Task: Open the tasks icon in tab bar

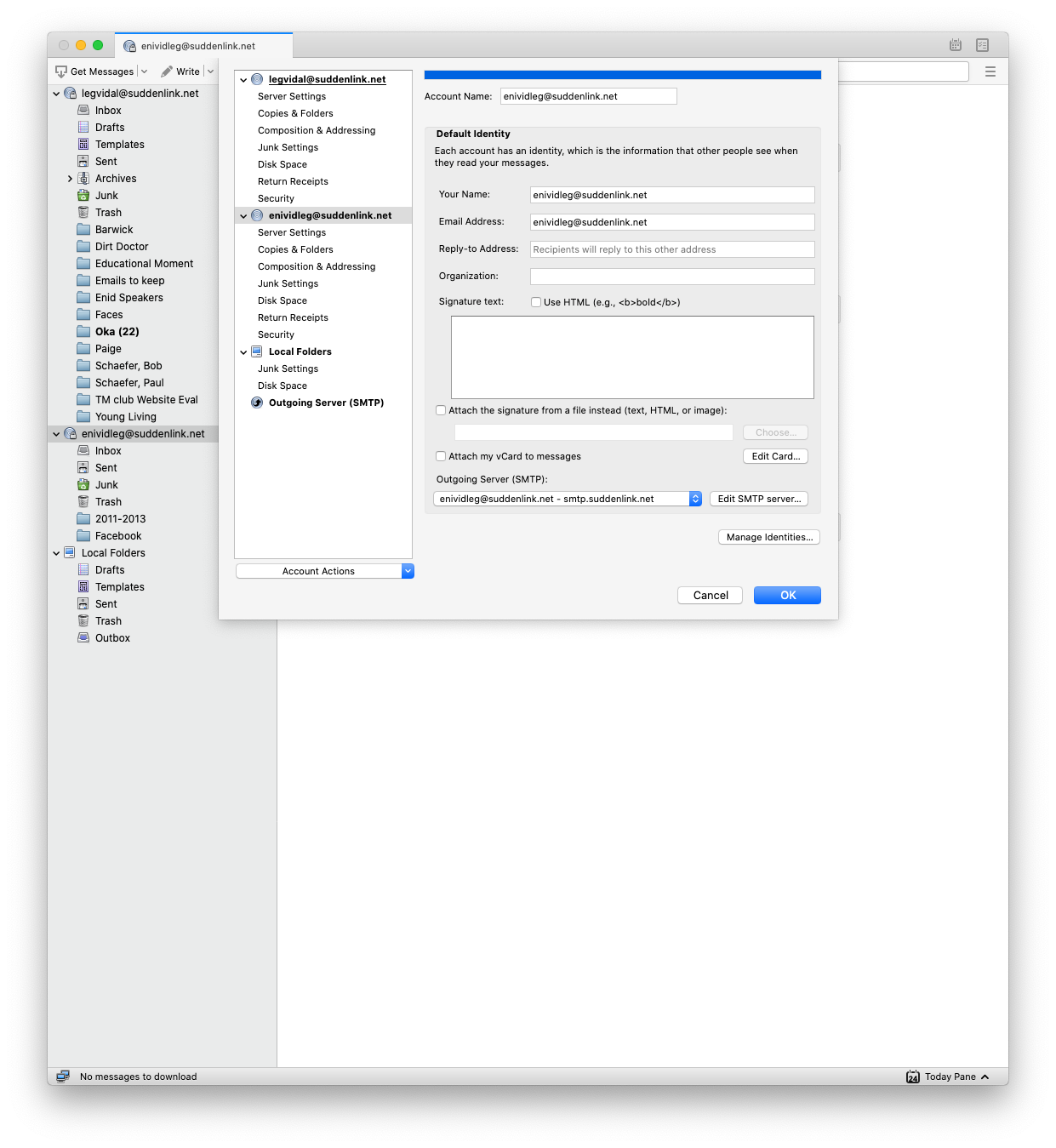Action: pyautogui.click(x=983, y=45)
